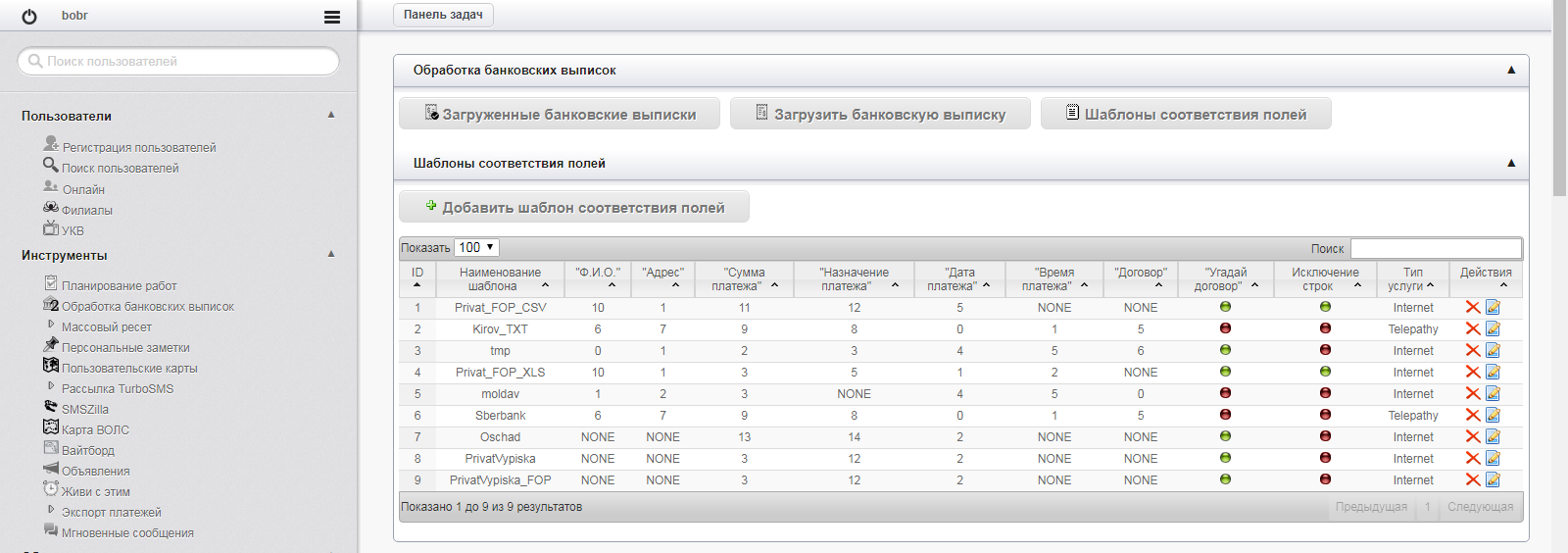Delete the Sberbank template row
Screen dimensions: 1568x553
point(1472,416)
